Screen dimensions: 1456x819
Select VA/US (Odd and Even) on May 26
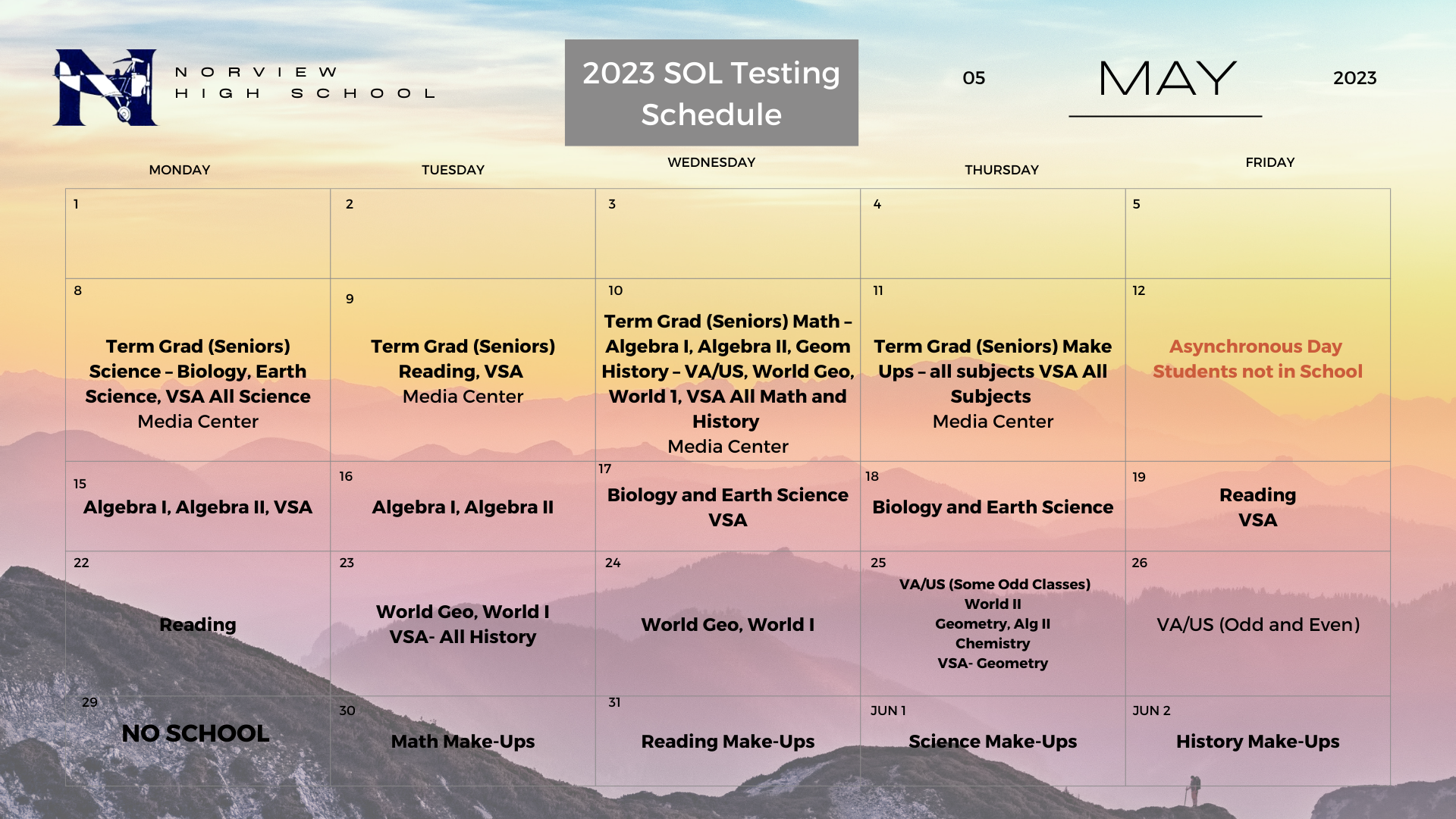pyautogui.click(x=1257, y=625)
